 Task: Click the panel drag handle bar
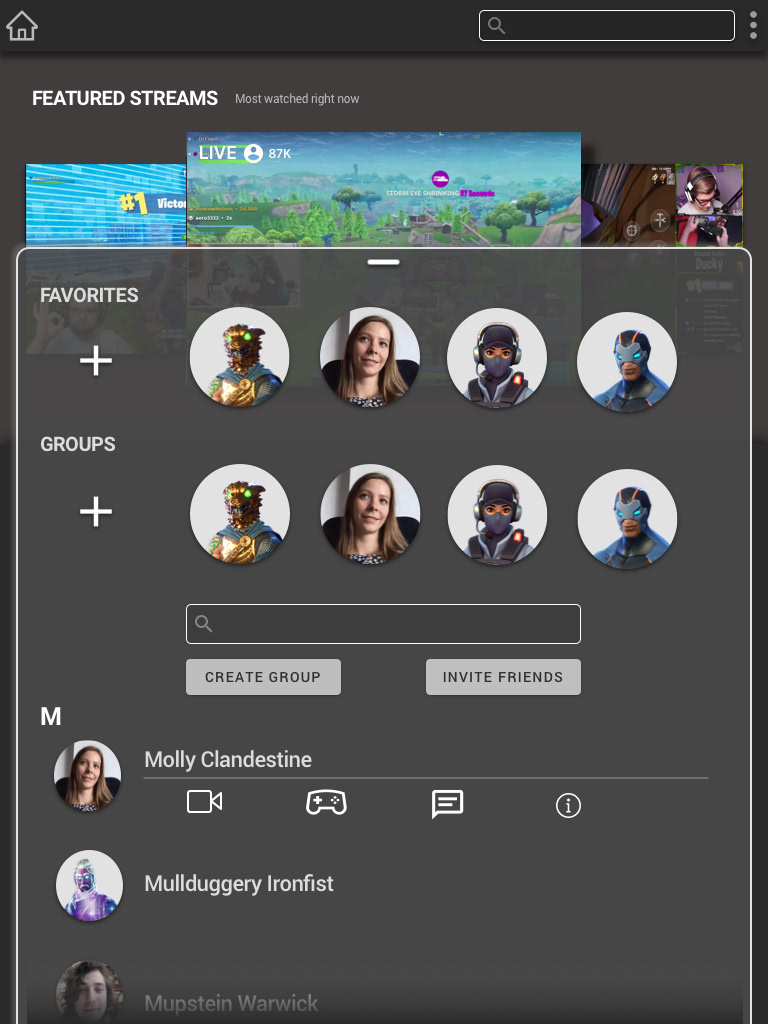coord(383,262)
